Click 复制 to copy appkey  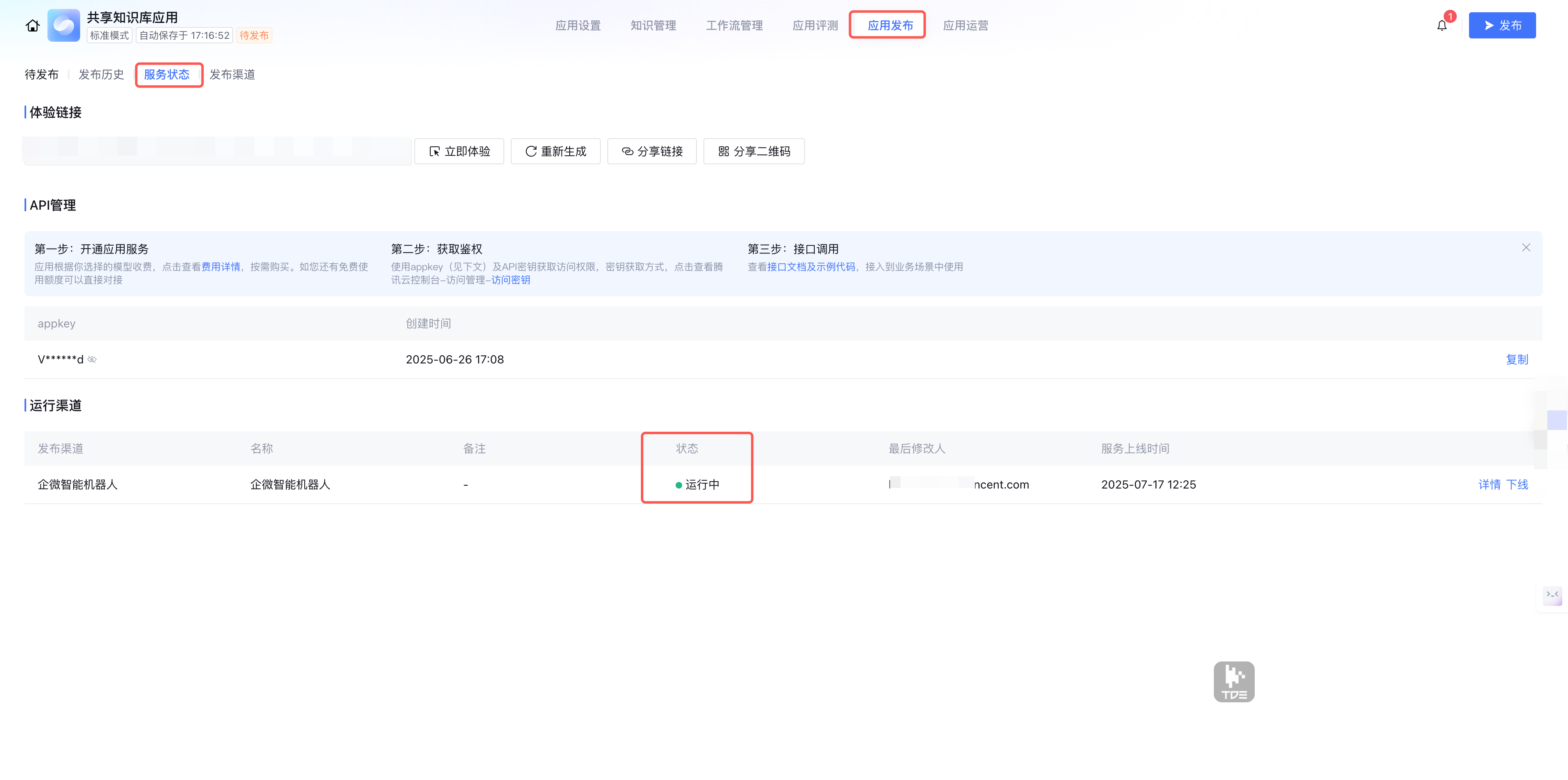pos(1516,360)
